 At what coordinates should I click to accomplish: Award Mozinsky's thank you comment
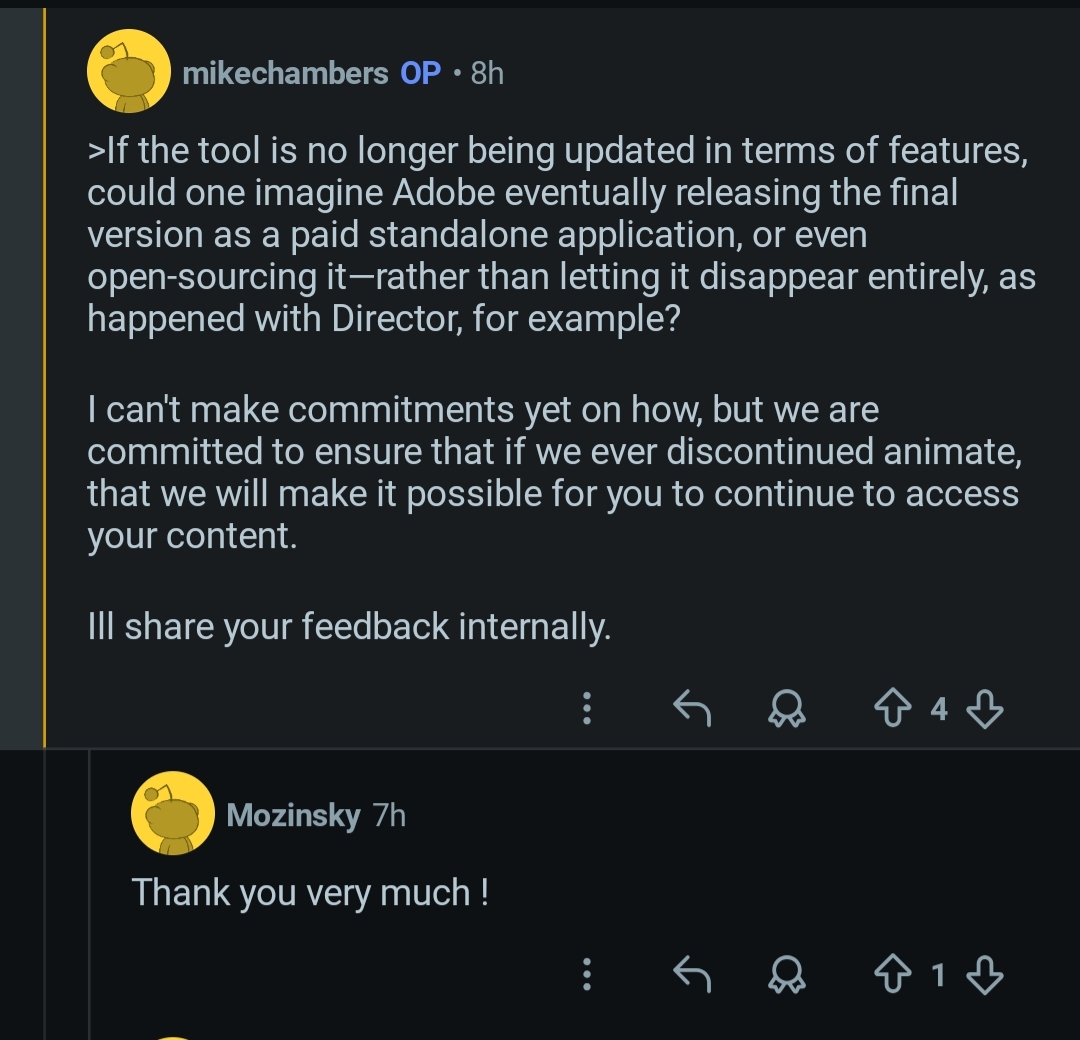pos(787,974)
